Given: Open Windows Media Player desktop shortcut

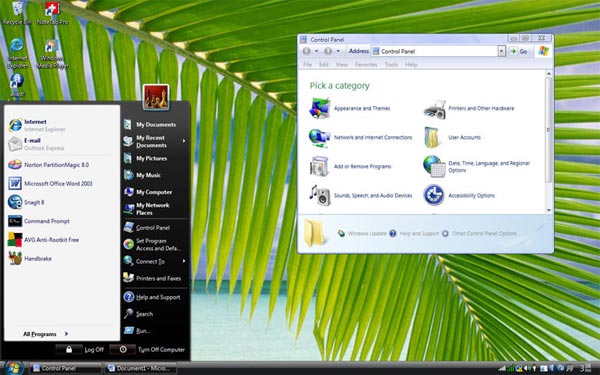Looking at the screenshot, I should pyautogui.click(x=52, y=54).
